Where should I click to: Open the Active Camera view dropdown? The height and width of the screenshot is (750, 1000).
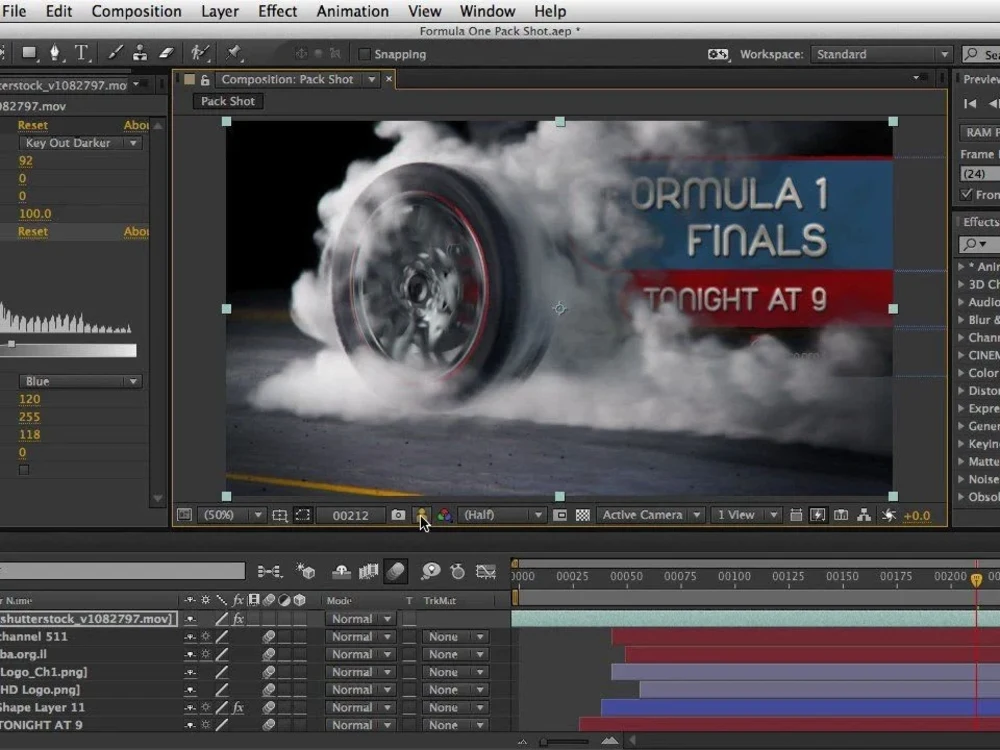[x=651, y=515]
